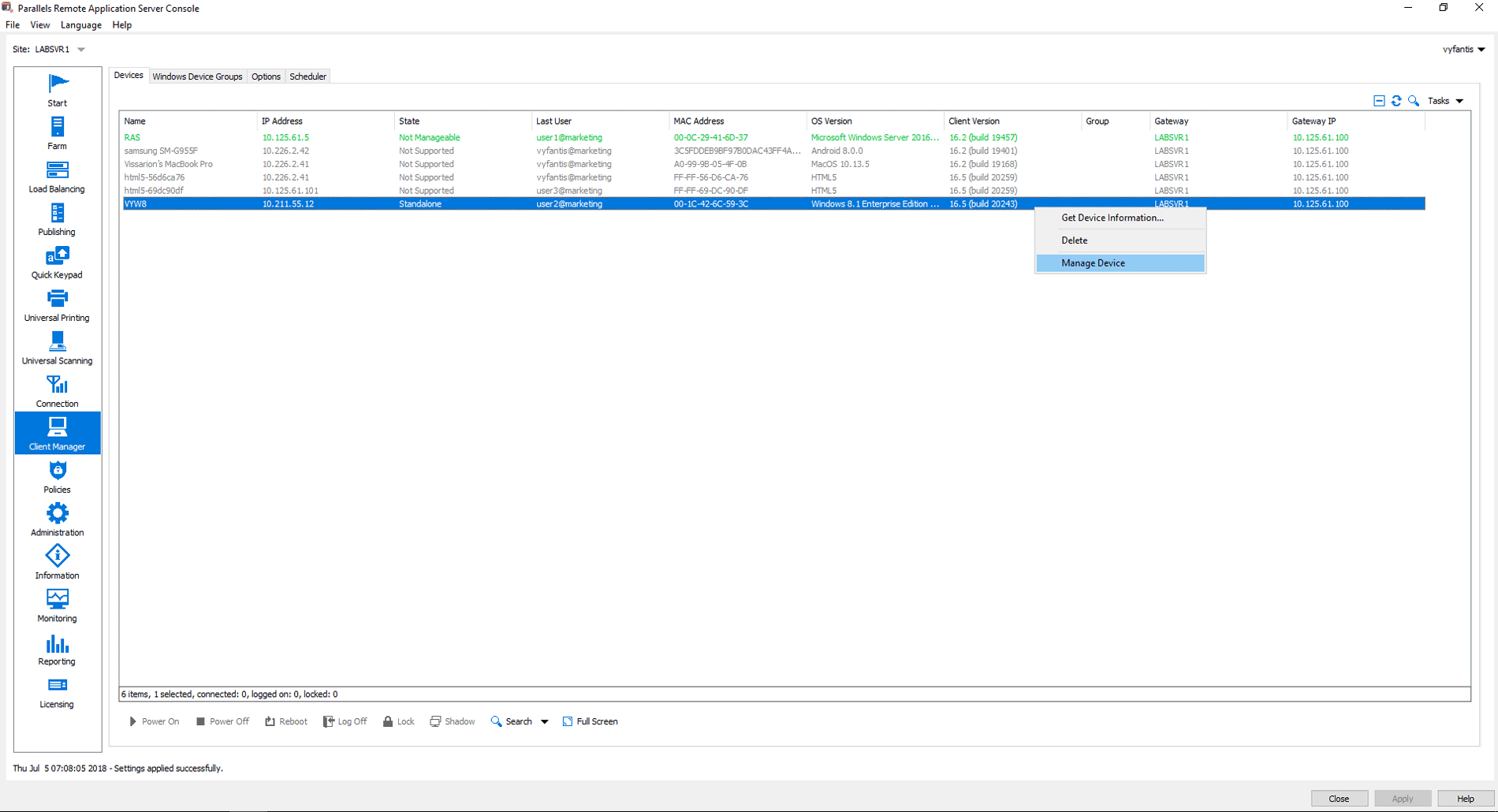This screenshot has height=812, width=1498.
Task: Click the Apply button
Action: 1402,799
